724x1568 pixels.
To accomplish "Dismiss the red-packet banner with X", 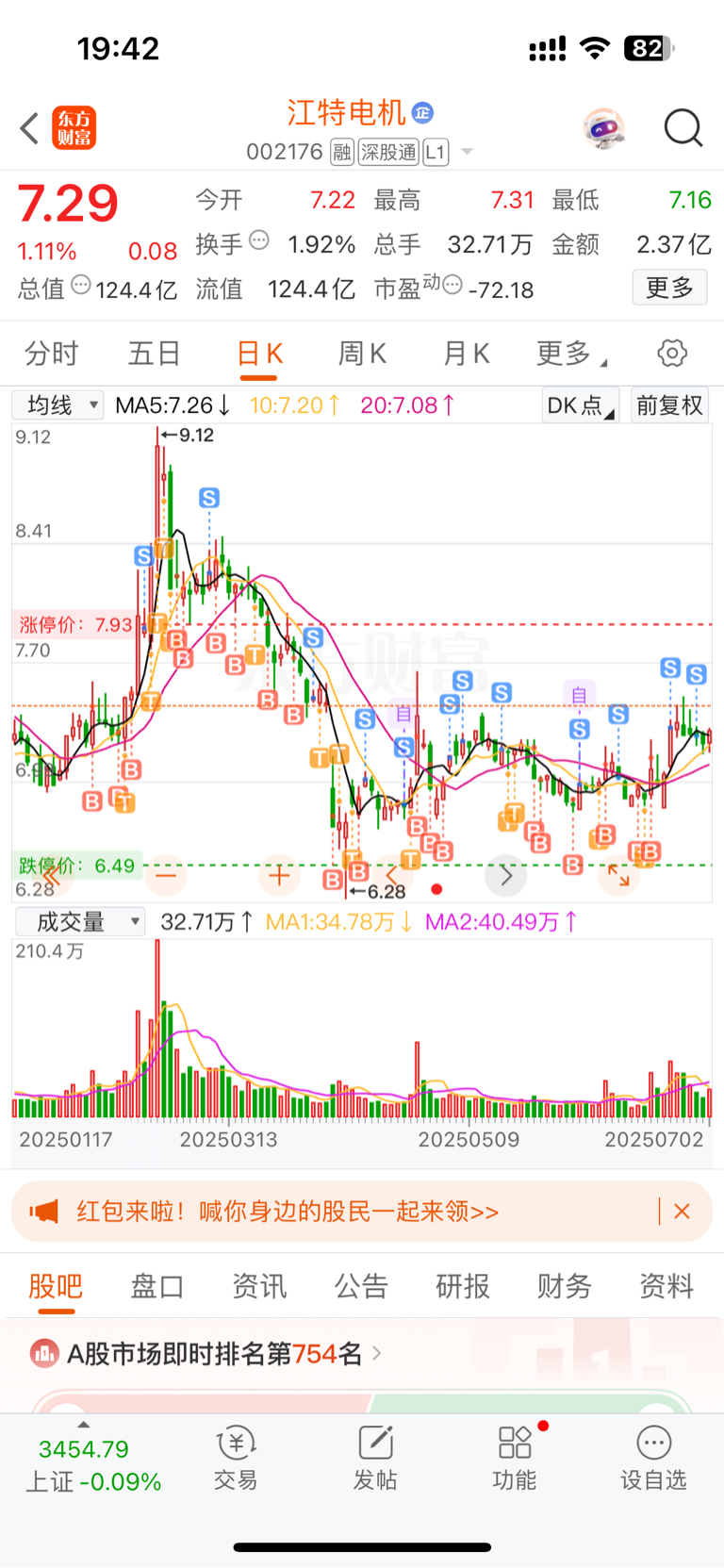I will [x=683, y=1211].
